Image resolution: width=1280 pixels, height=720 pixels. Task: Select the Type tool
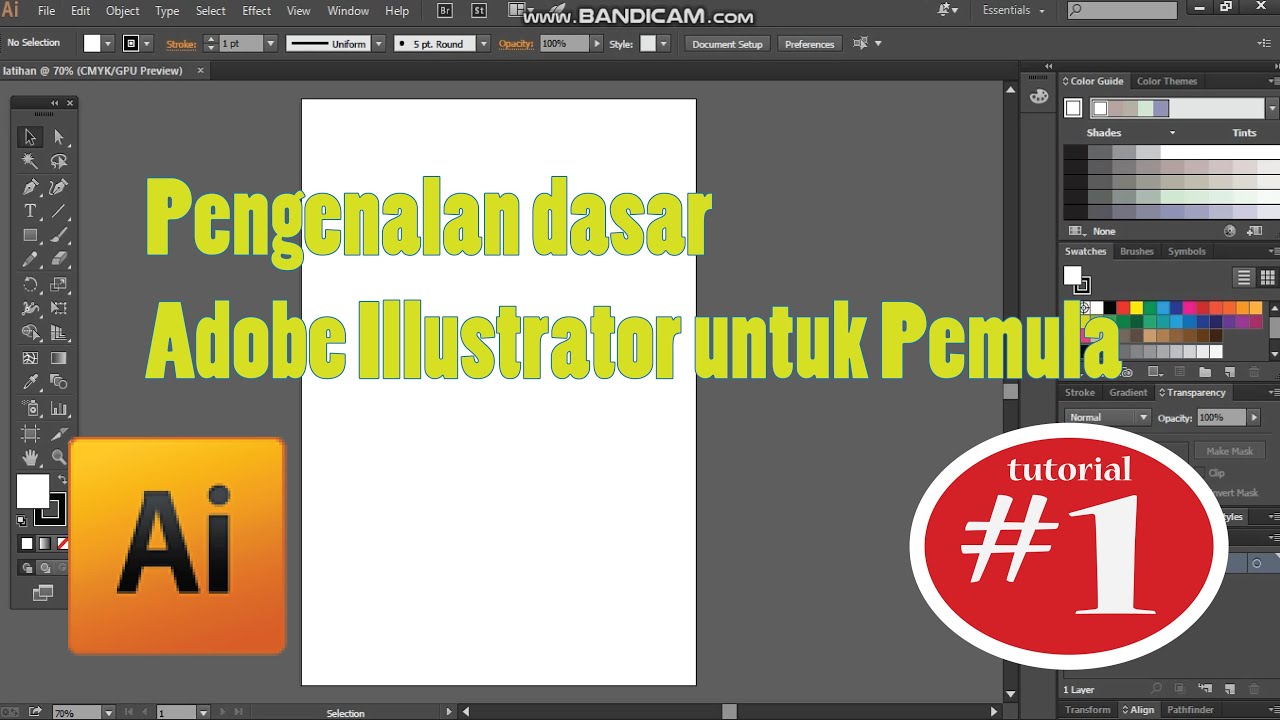pyautogui.click(x=31, y=211)
